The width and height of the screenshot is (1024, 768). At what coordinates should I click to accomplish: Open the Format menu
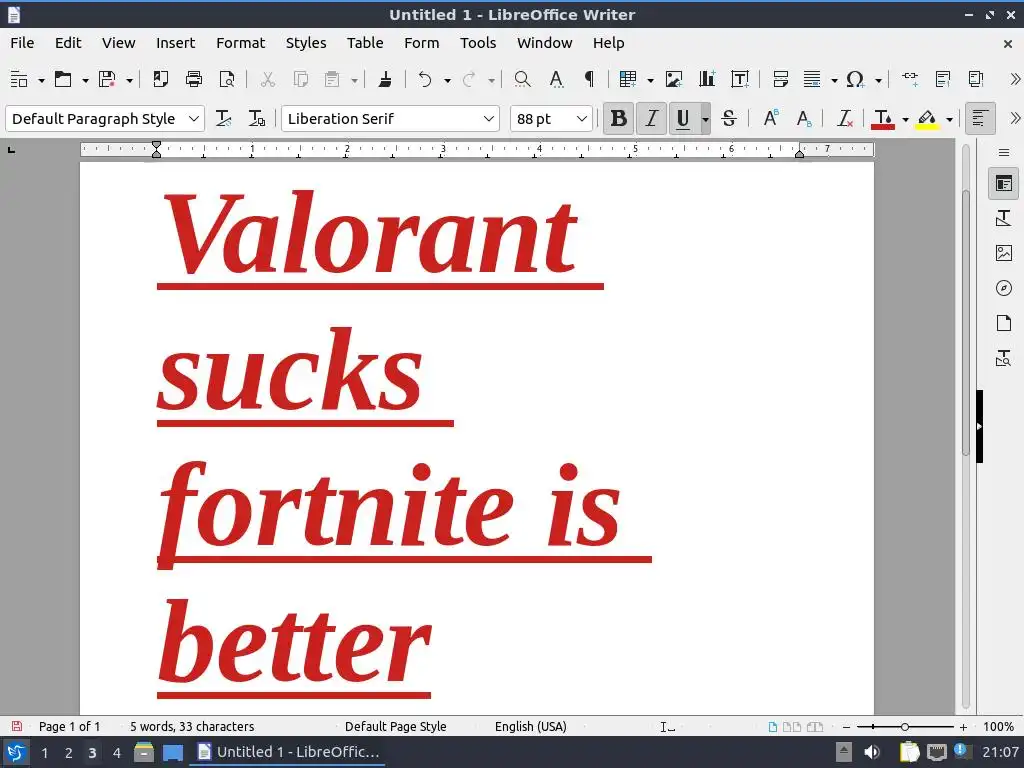(x=240, y=43)
